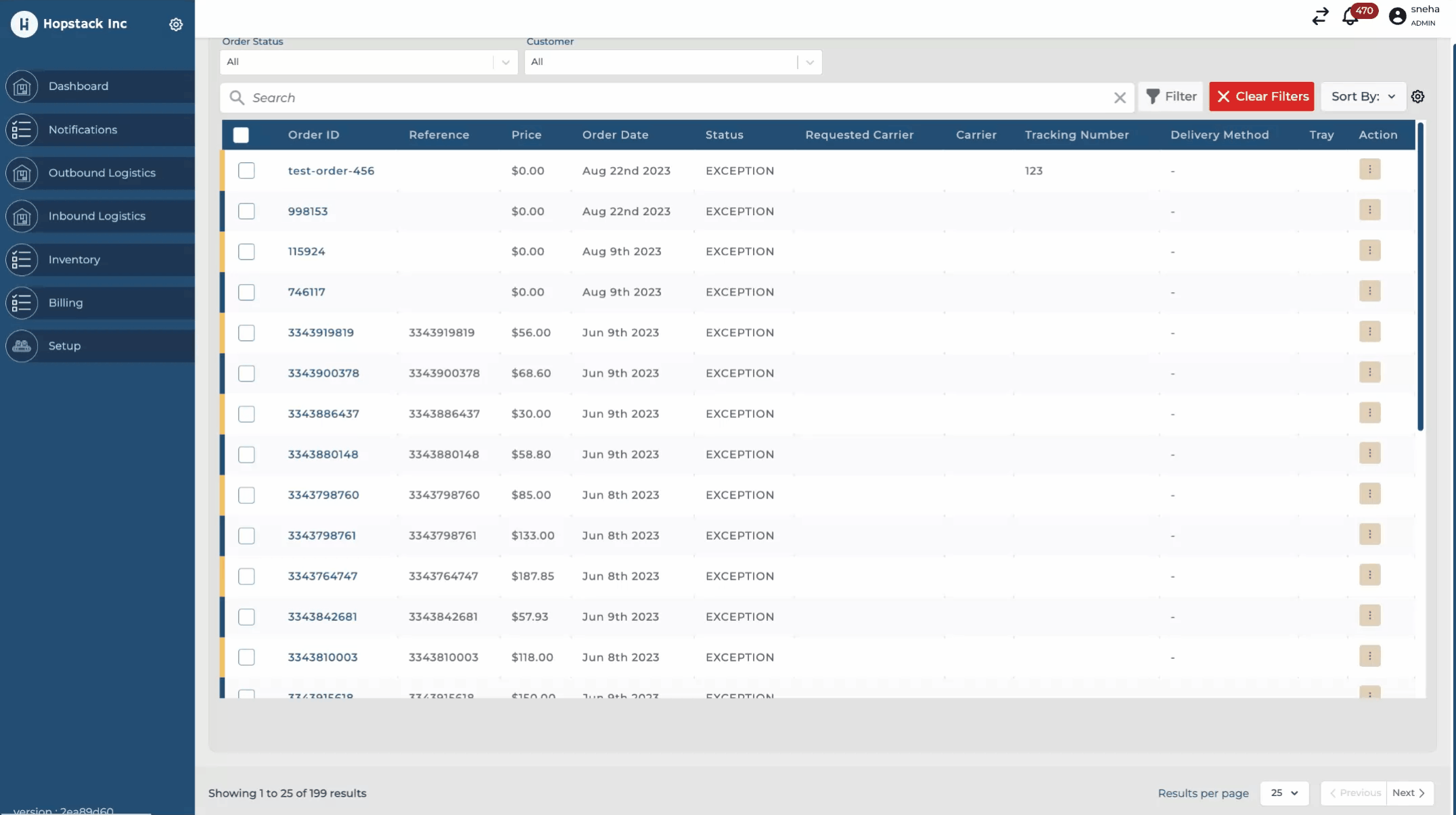Click the sneha admin profile icon
The height and width of the screenshot is (815, 1456).
click(x=1397, y=16)
